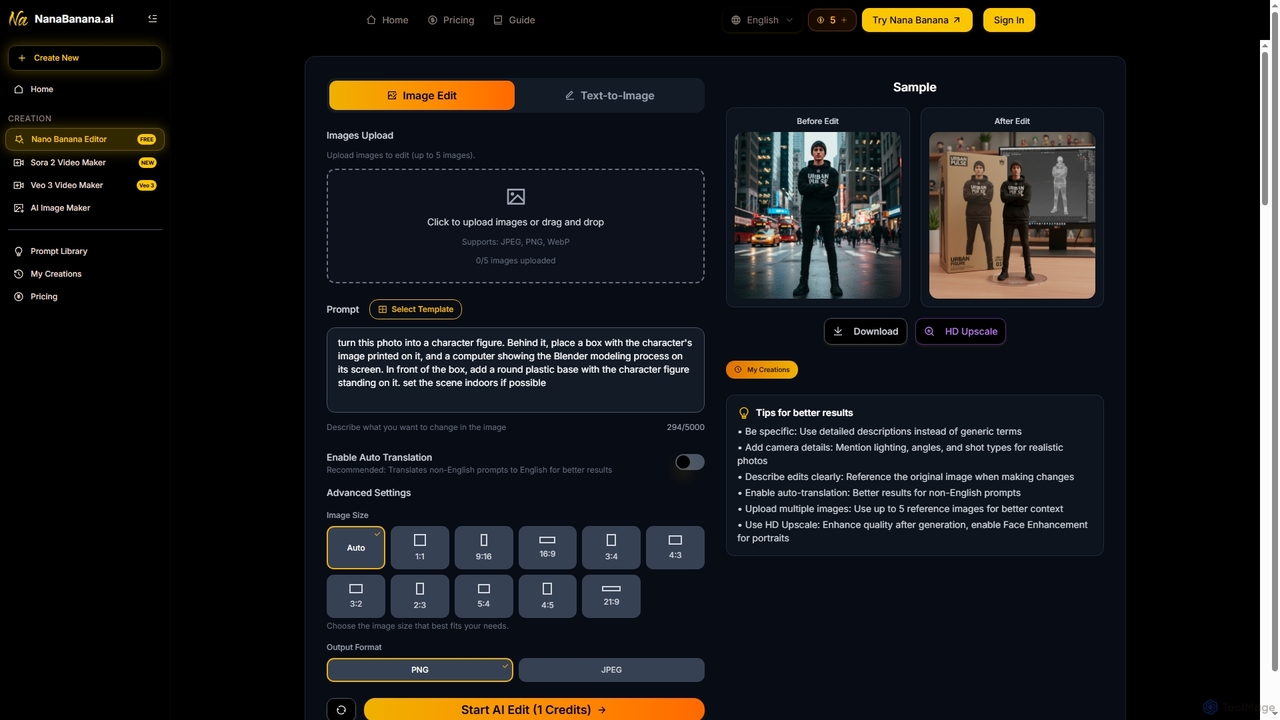Select the 2:3 image size
1280x720 pixels.
point(420,596)
